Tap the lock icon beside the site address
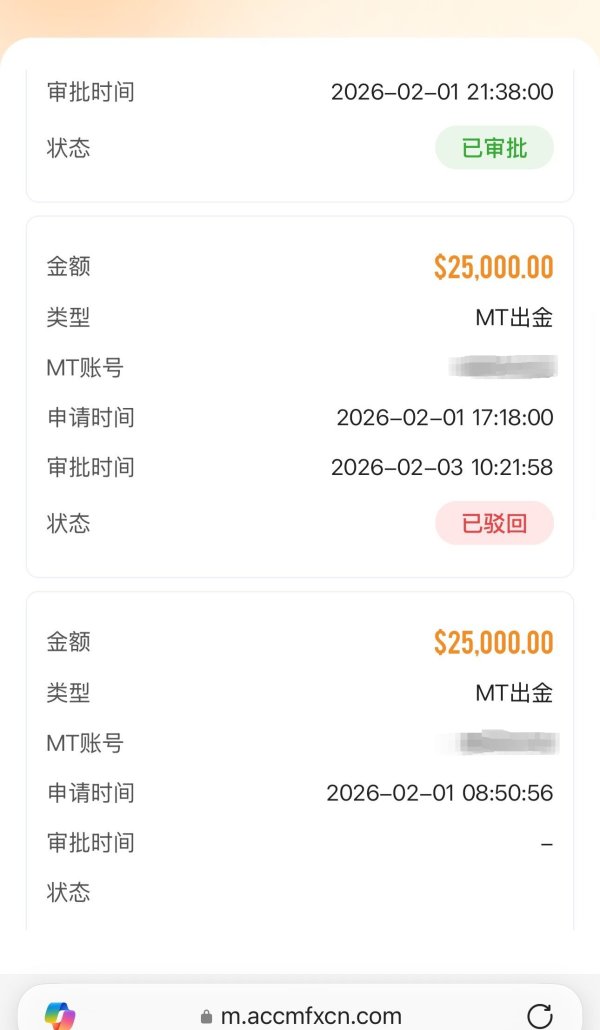 pos(207,1017)
